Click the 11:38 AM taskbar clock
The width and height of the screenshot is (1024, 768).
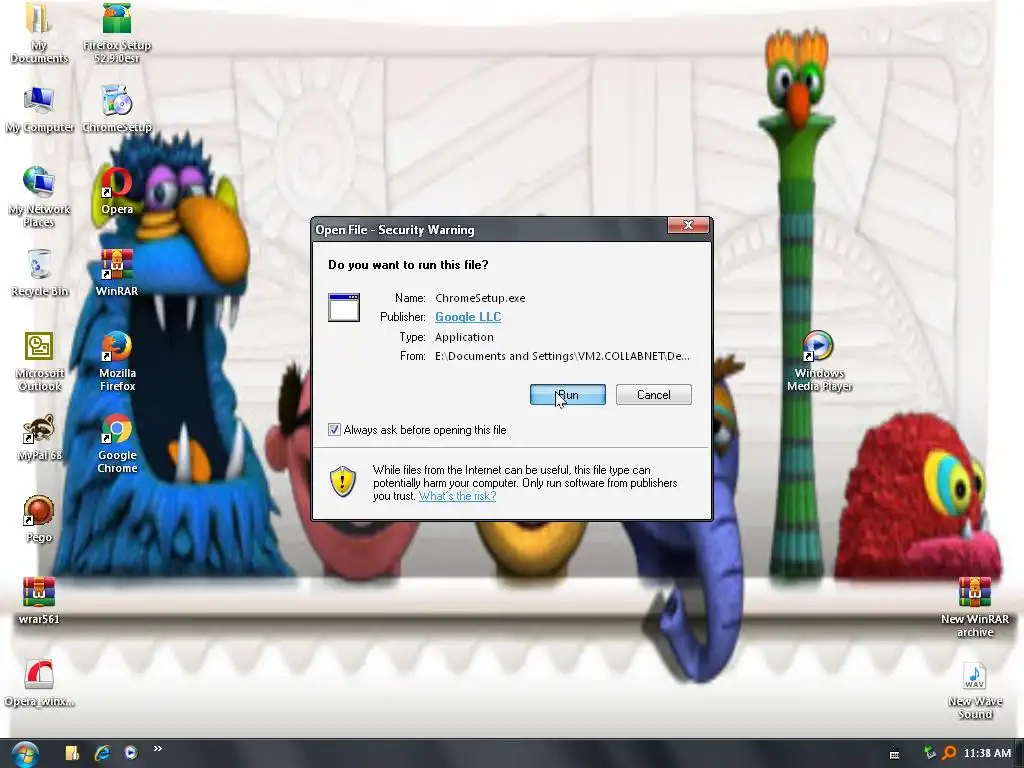(987, 753)
